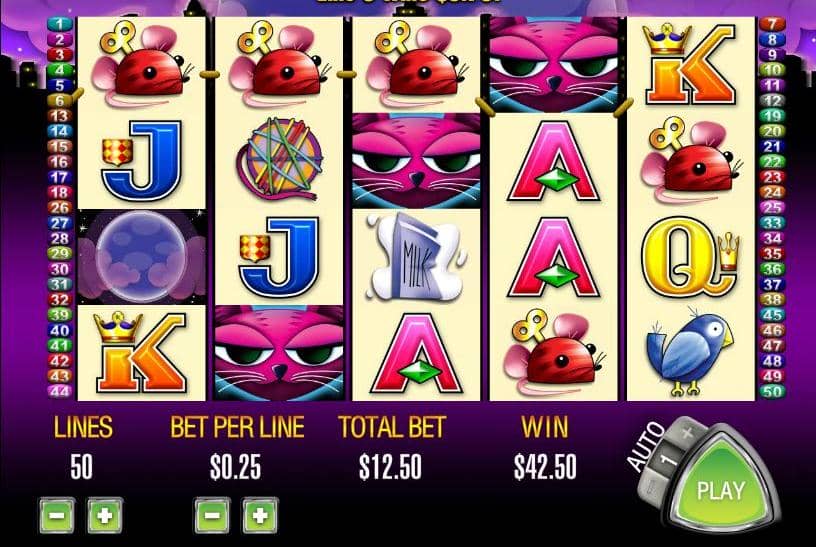Click payline 26 marker on left side

pyautogui.click(x=59, y=208)
